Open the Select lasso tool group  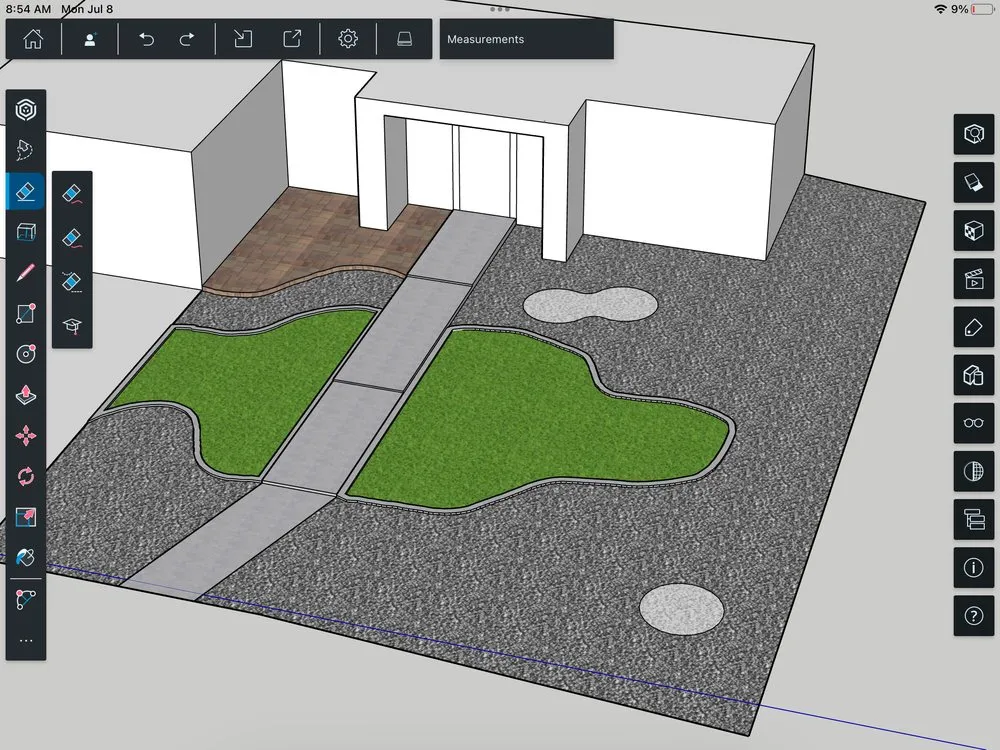point(26,150)
